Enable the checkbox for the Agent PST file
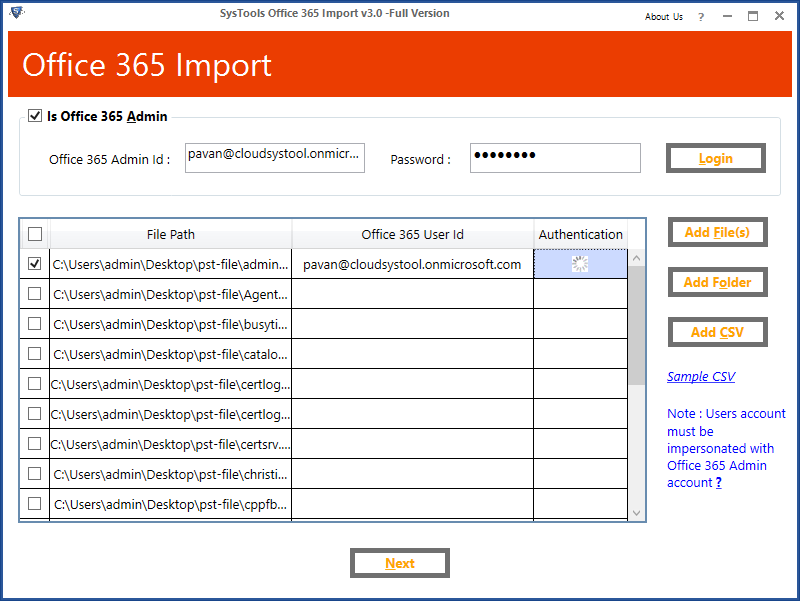The image size is (800, 601). click(x=35, y=293)
